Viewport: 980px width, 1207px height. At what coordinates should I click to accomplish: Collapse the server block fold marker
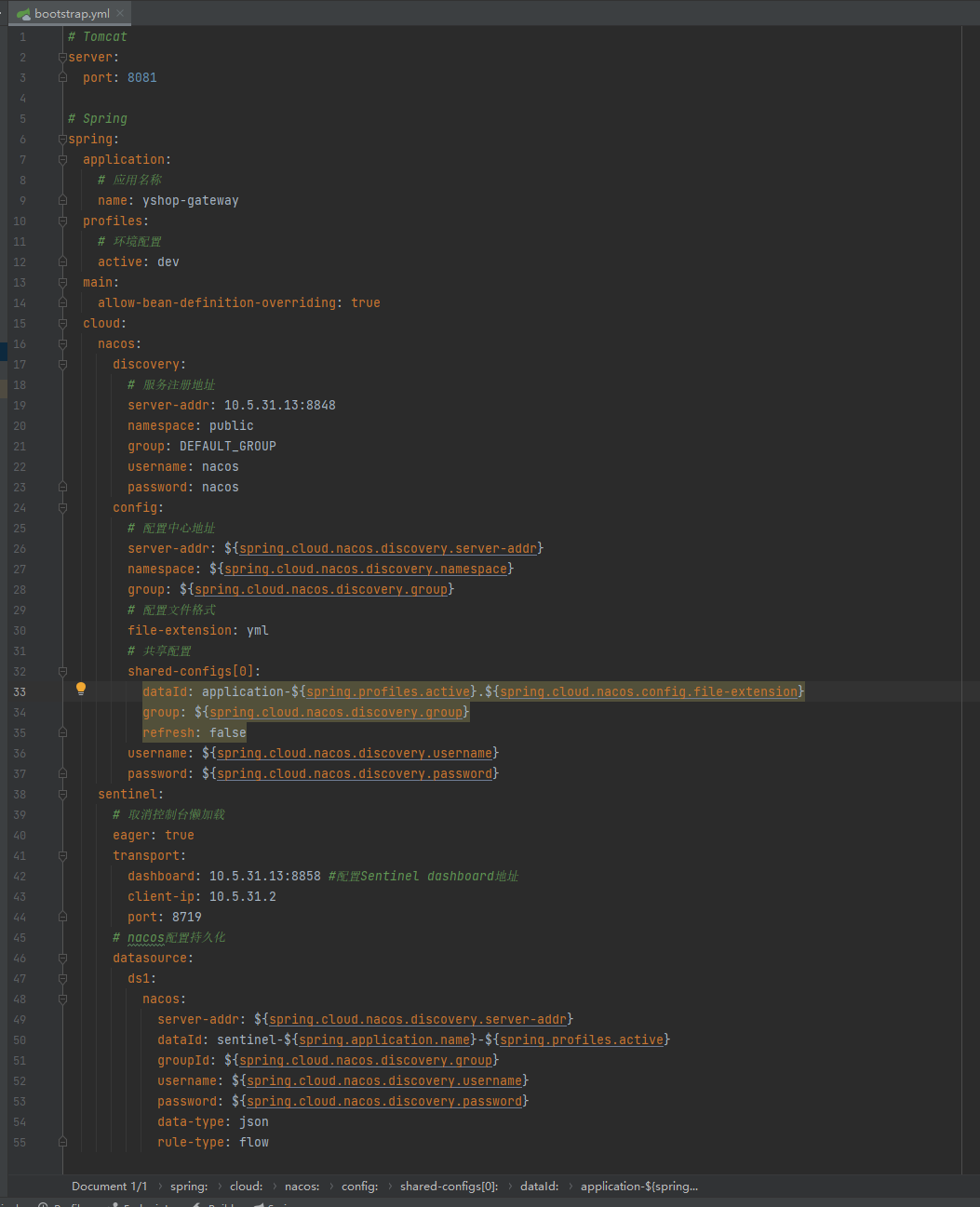(62, 58)
